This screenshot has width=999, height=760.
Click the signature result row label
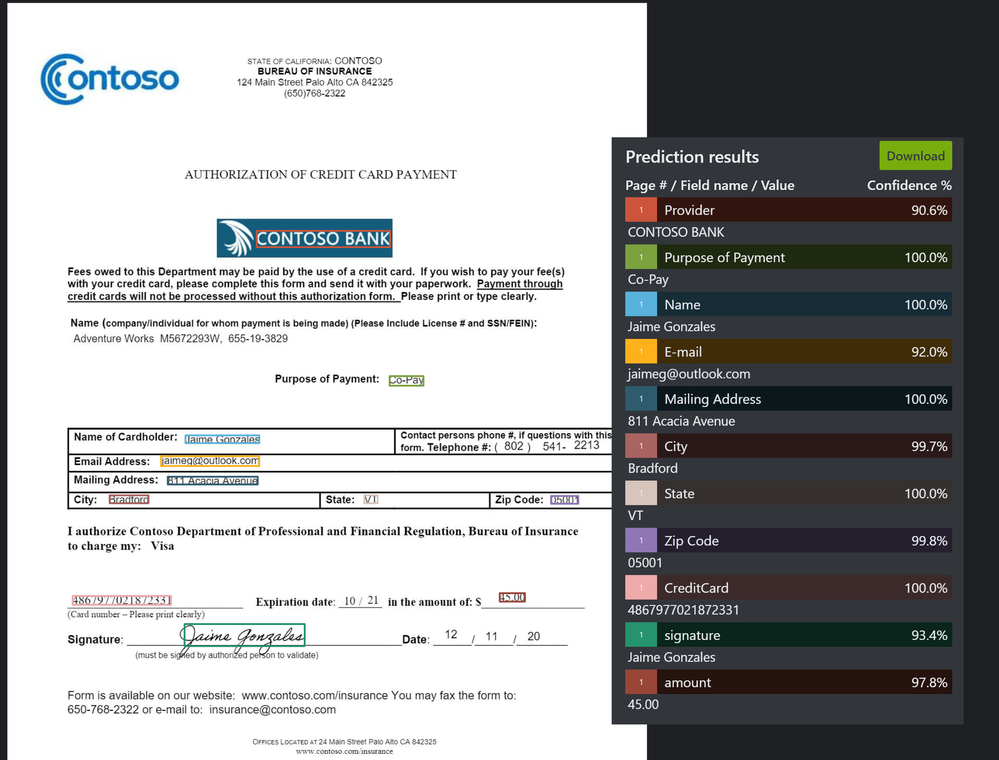(692, 635)
